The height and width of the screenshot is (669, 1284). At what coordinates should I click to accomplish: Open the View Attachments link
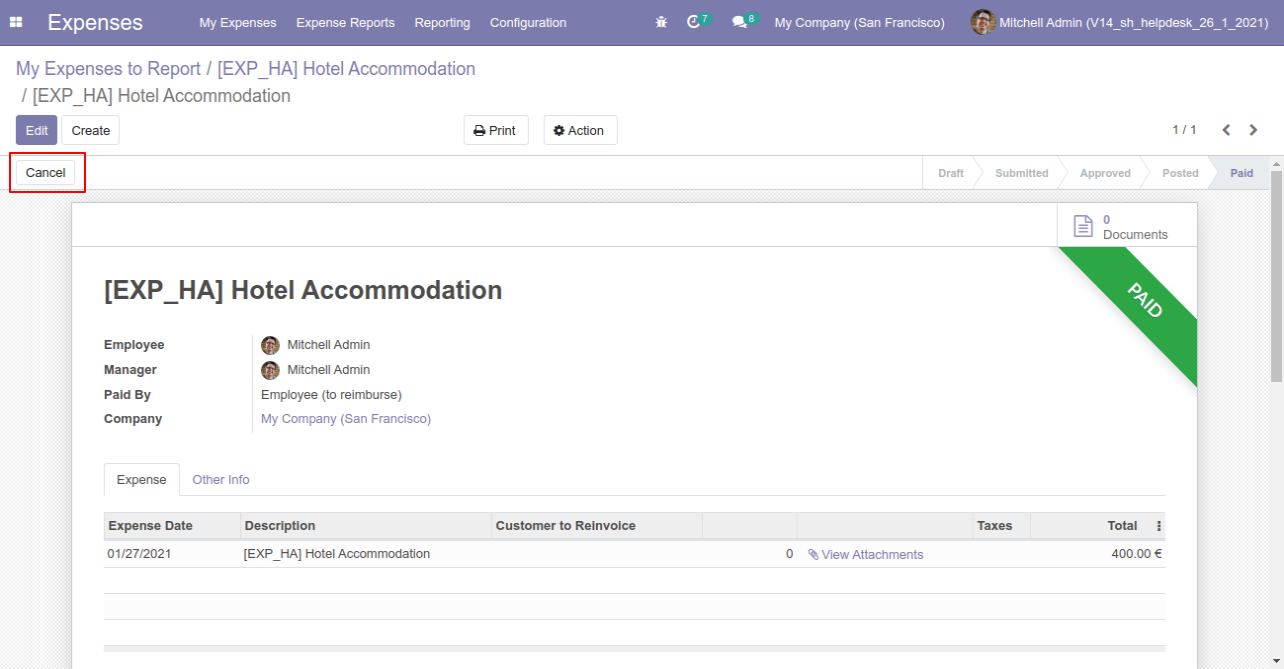pyautogui.click(x=866, y=554)
